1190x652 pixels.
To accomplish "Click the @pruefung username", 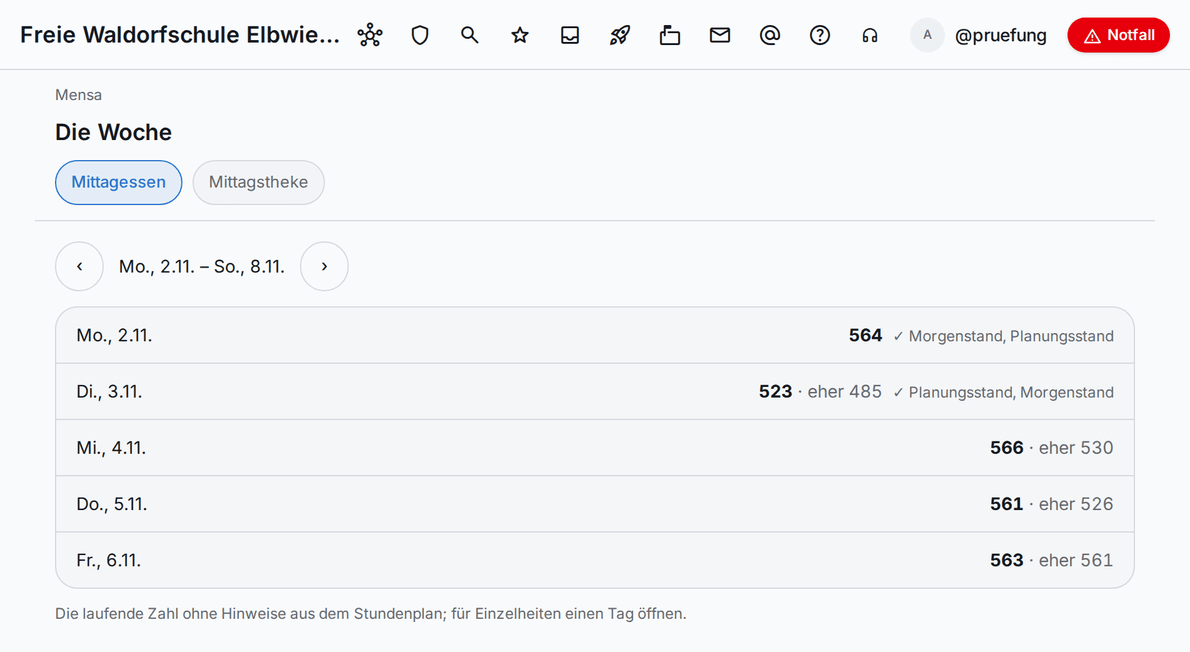I will point(1000,35).
